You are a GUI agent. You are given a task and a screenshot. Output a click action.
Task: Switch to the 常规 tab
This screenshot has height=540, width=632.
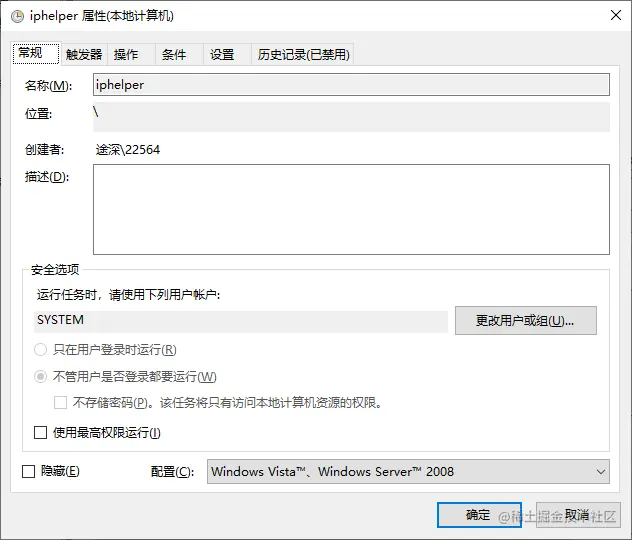click(x=36, y=53)
